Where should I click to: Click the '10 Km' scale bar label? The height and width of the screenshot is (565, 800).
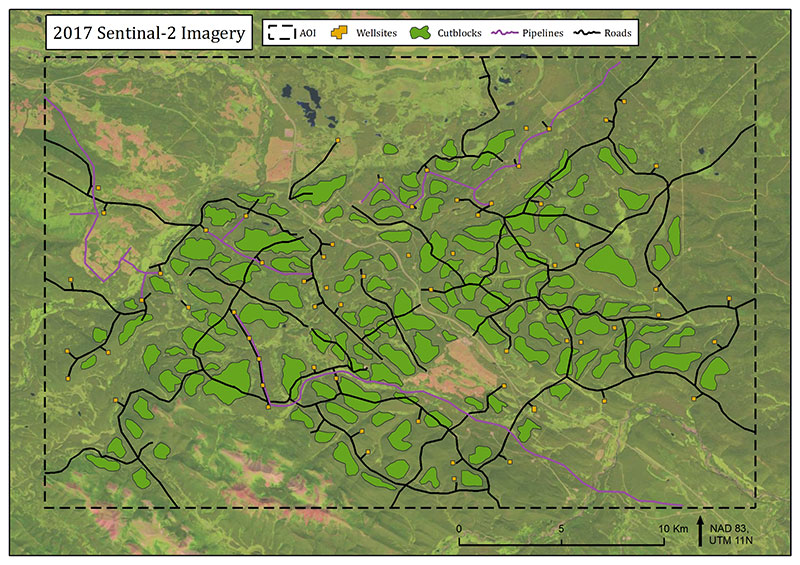click(673, 529)
